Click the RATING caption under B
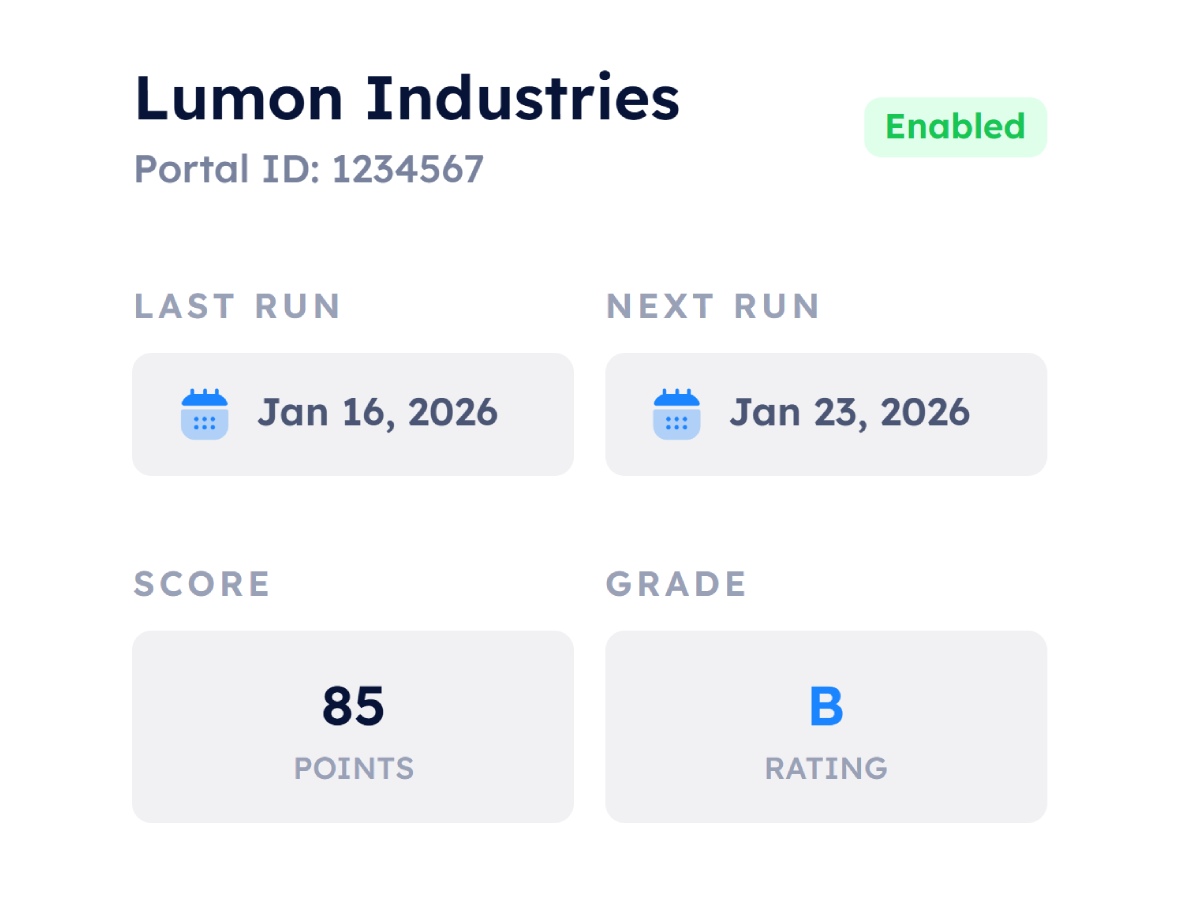The width and height of the screenshot is (1200, 900). [826, 768]
